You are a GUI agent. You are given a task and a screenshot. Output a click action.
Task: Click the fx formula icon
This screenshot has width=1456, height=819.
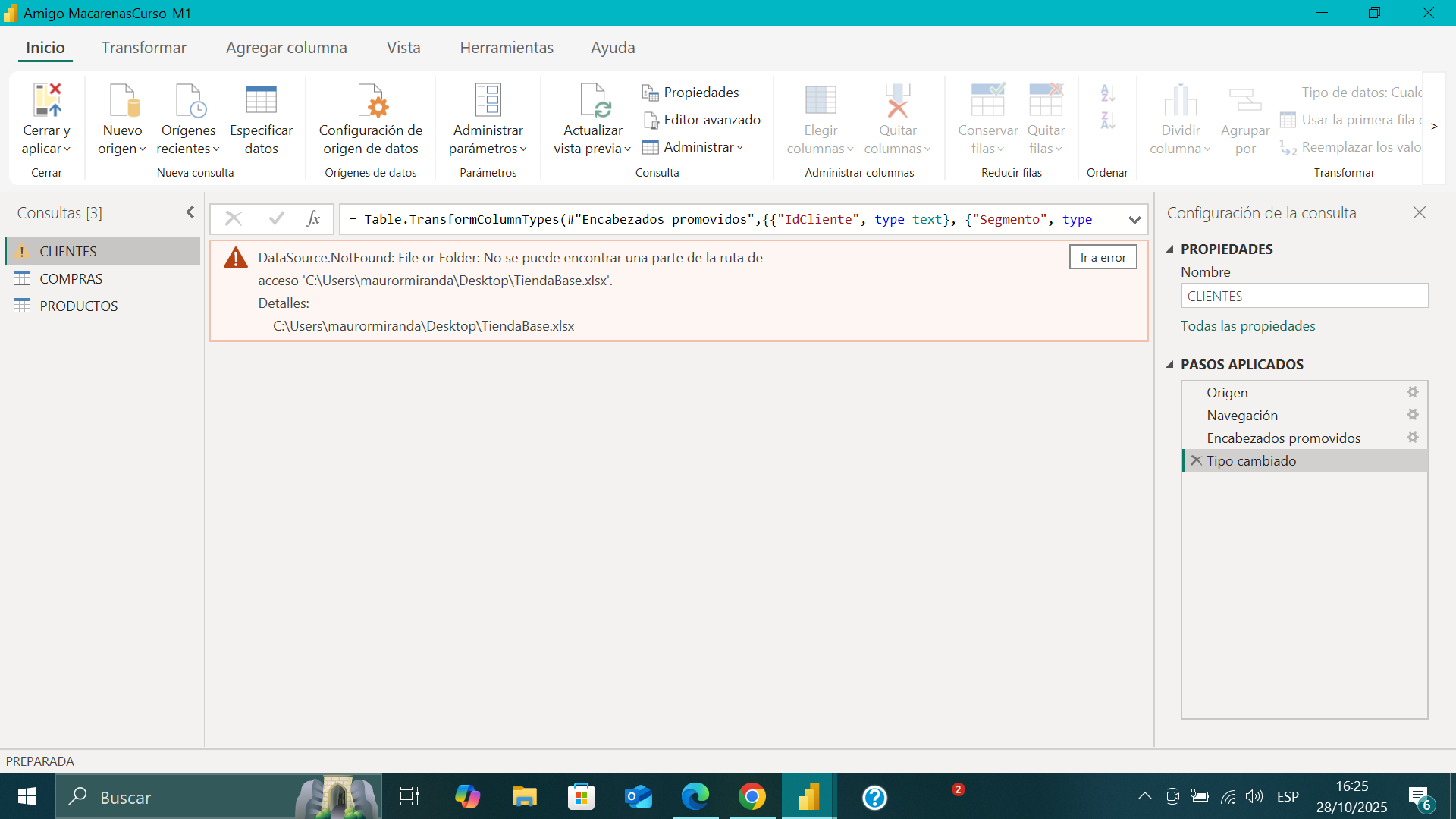(x=313, y=219)
